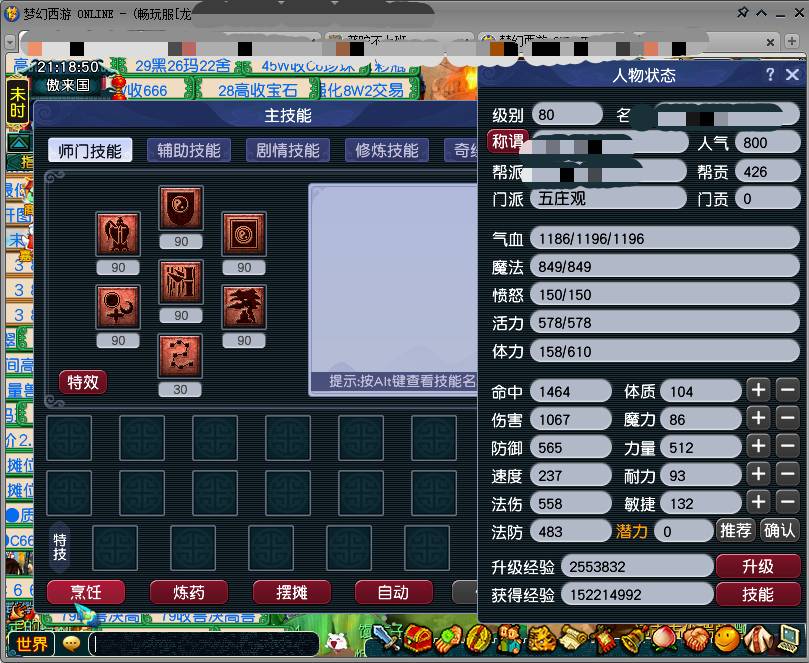The image size is (809, 663).
Task: Click the red 称谓 title button
Action: click(508, 141)
